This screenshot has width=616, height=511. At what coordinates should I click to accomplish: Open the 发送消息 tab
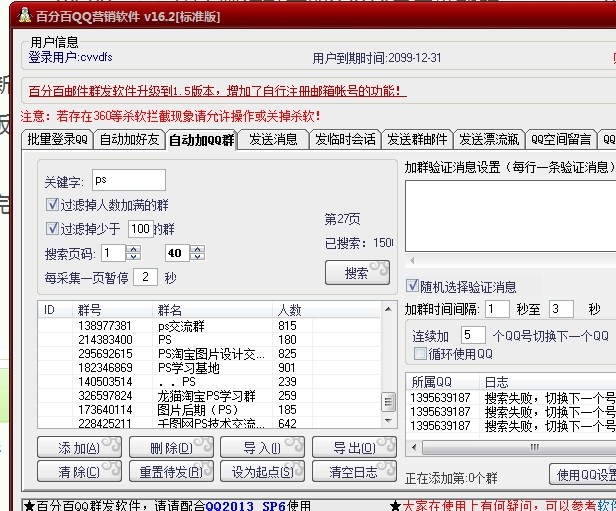(273, 139)
